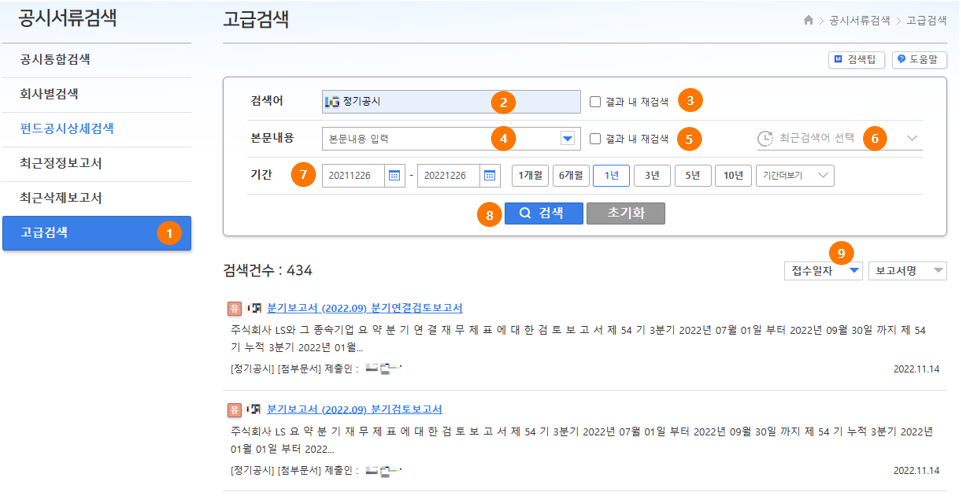Click the 초기화 reset button
This screenshot has width=961, height=502.
pos(626,213)
